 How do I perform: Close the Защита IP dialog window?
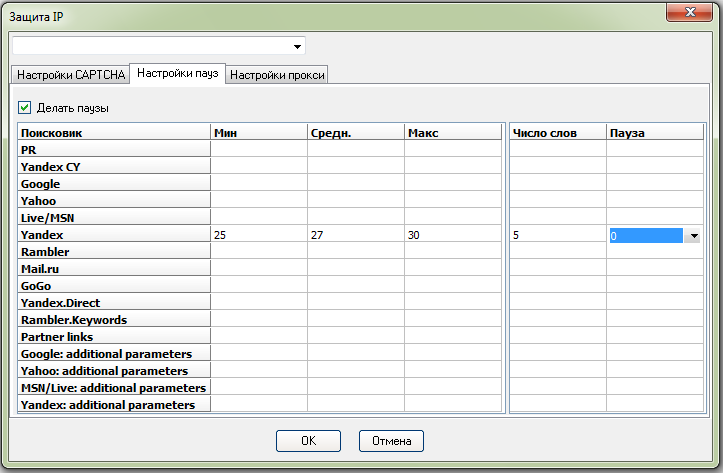[x=689, y=12]
